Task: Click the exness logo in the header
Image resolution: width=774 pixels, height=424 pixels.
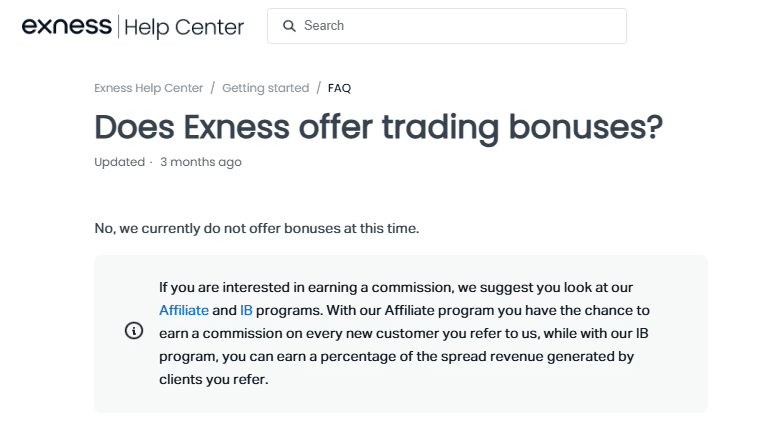Action: 67,26
